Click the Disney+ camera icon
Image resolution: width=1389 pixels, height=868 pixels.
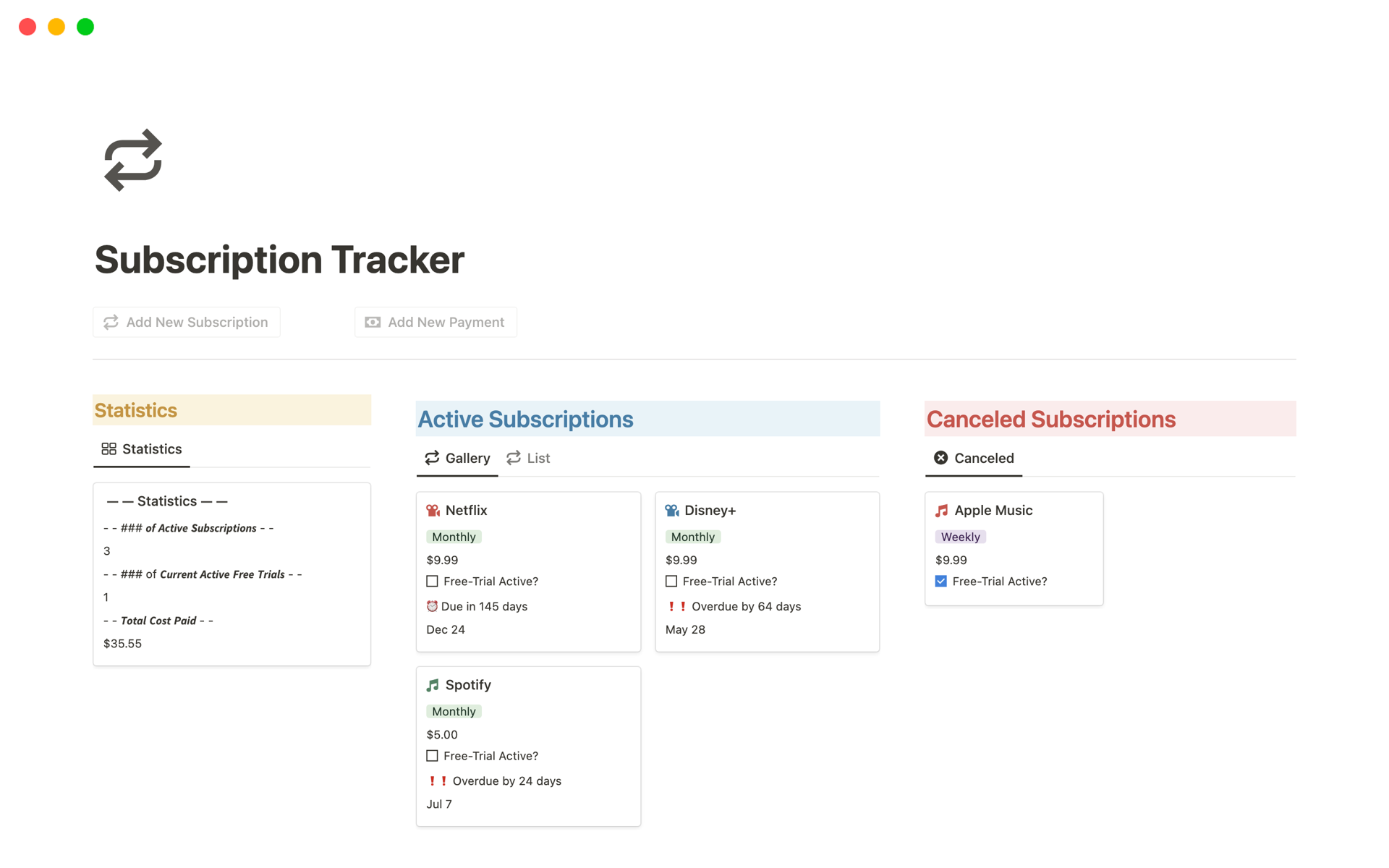point(671,511)
